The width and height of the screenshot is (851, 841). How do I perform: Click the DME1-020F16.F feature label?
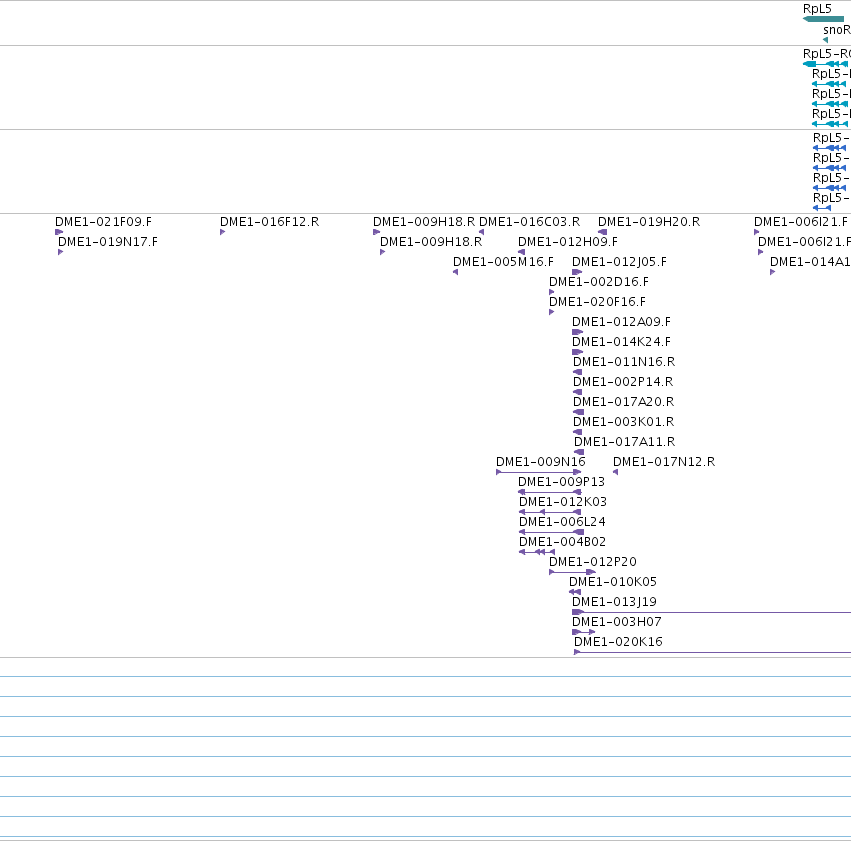coord(597,302)
